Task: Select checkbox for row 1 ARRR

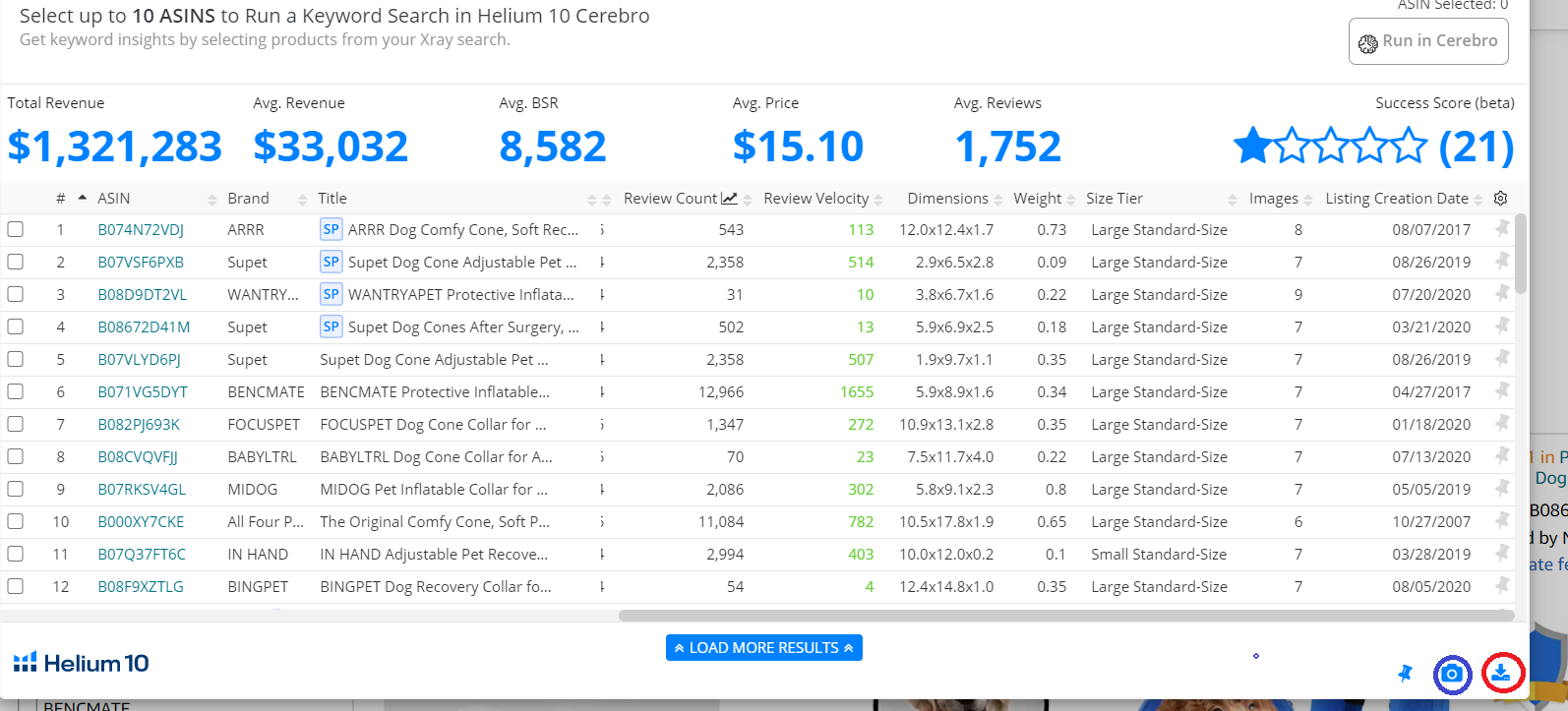Action: pos(16,229)
